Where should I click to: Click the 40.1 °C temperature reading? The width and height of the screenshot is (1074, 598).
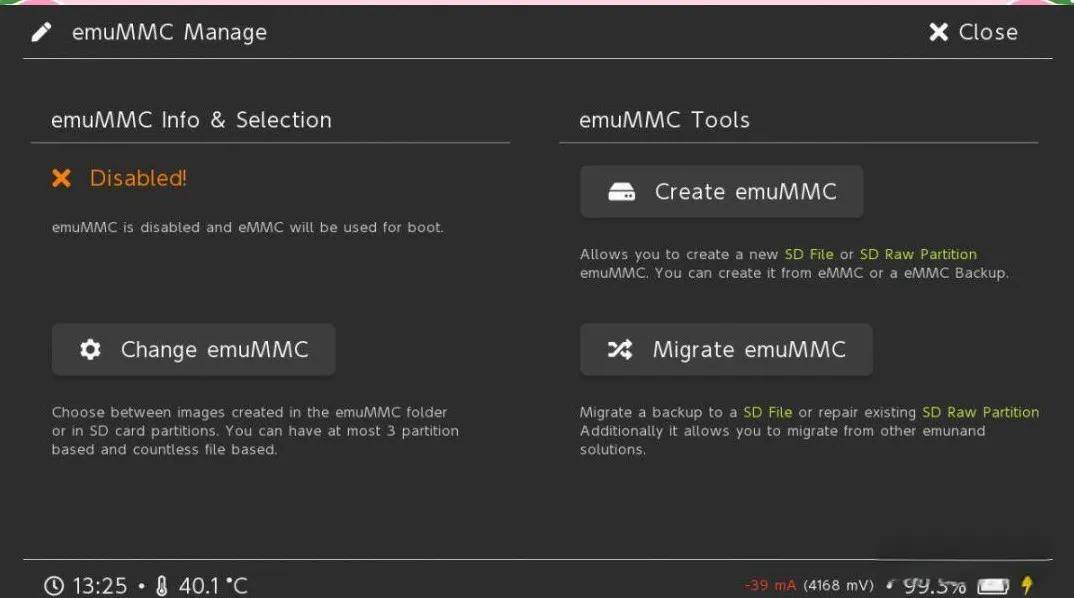213,585
